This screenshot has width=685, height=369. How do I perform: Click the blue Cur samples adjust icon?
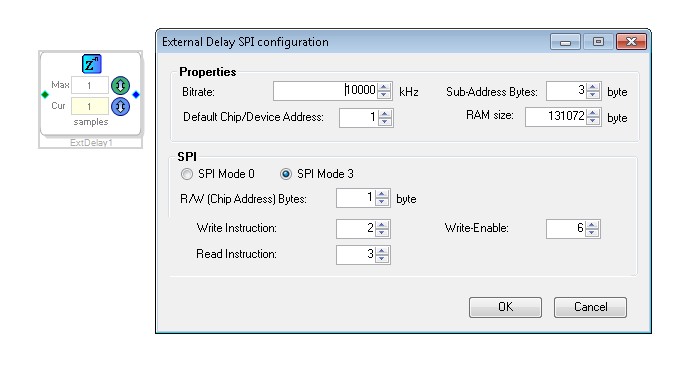[x=121, y=106]
